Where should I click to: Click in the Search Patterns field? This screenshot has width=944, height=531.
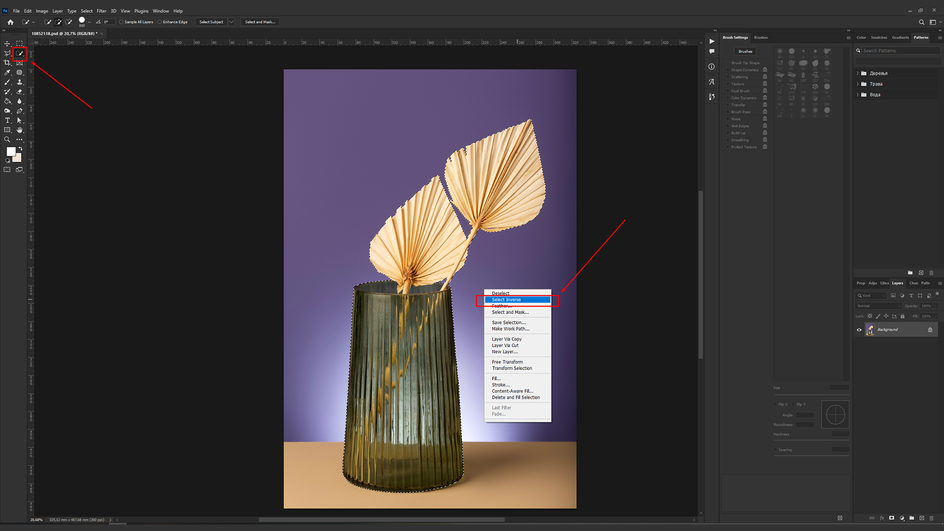900,51
